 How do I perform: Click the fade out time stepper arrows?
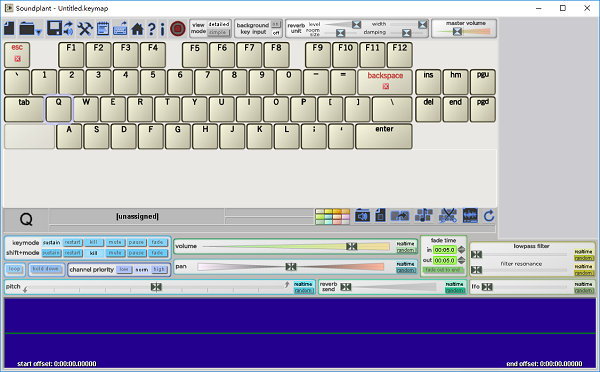[461, 261]
